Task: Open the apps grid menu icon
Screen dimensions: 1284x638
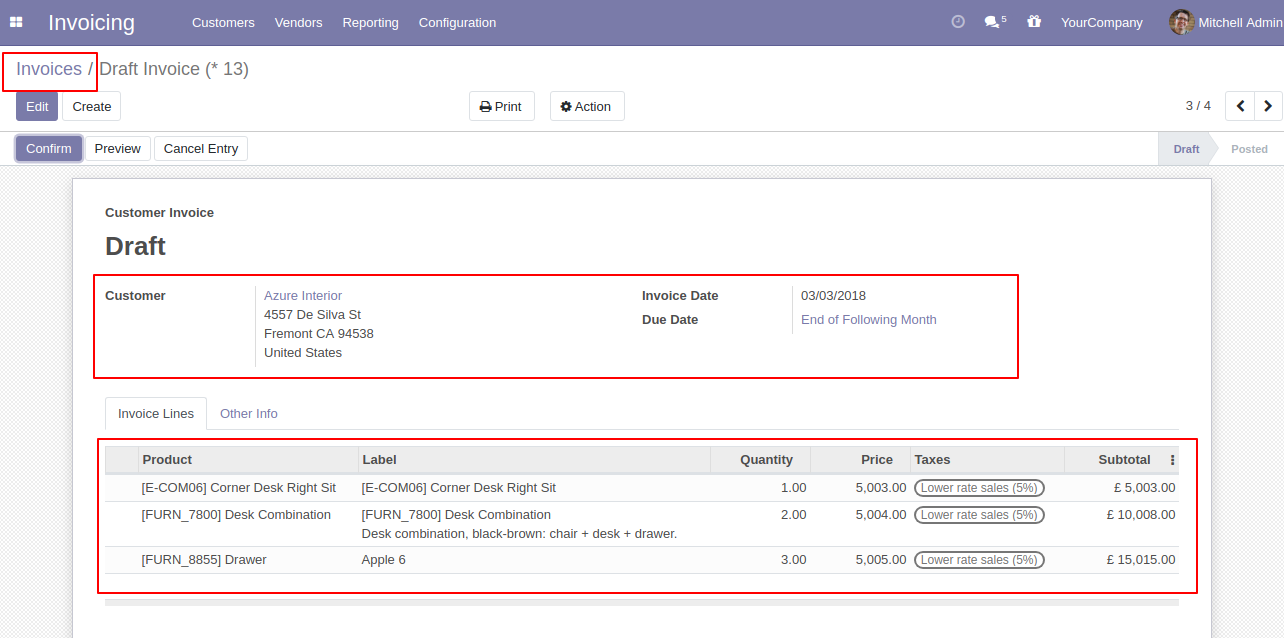Action: [16, 22]
